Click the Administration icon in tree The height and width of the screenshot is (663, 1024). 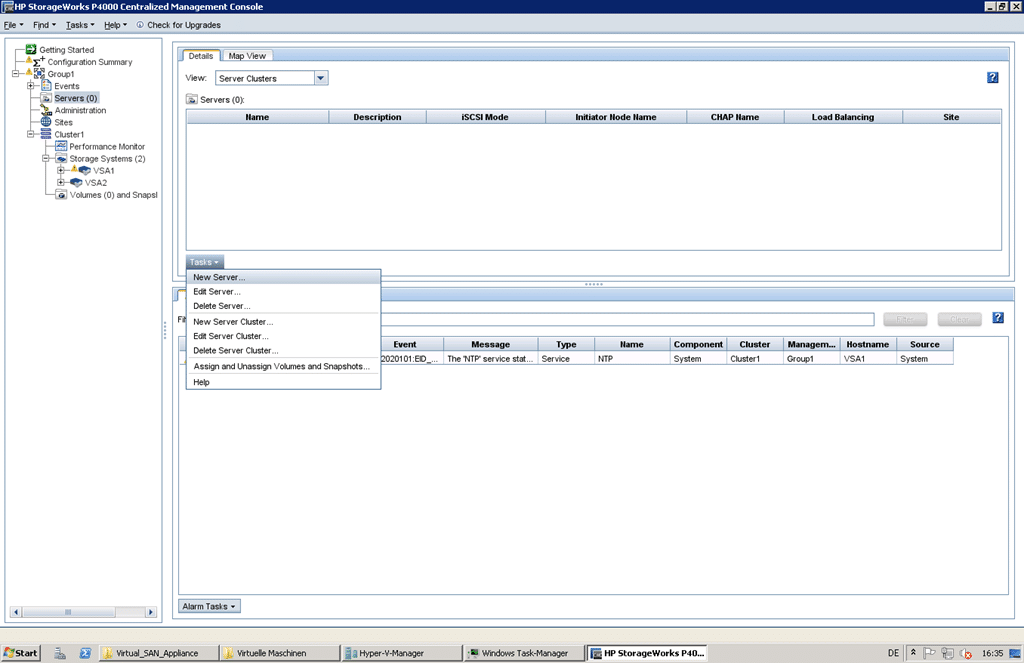46,110
